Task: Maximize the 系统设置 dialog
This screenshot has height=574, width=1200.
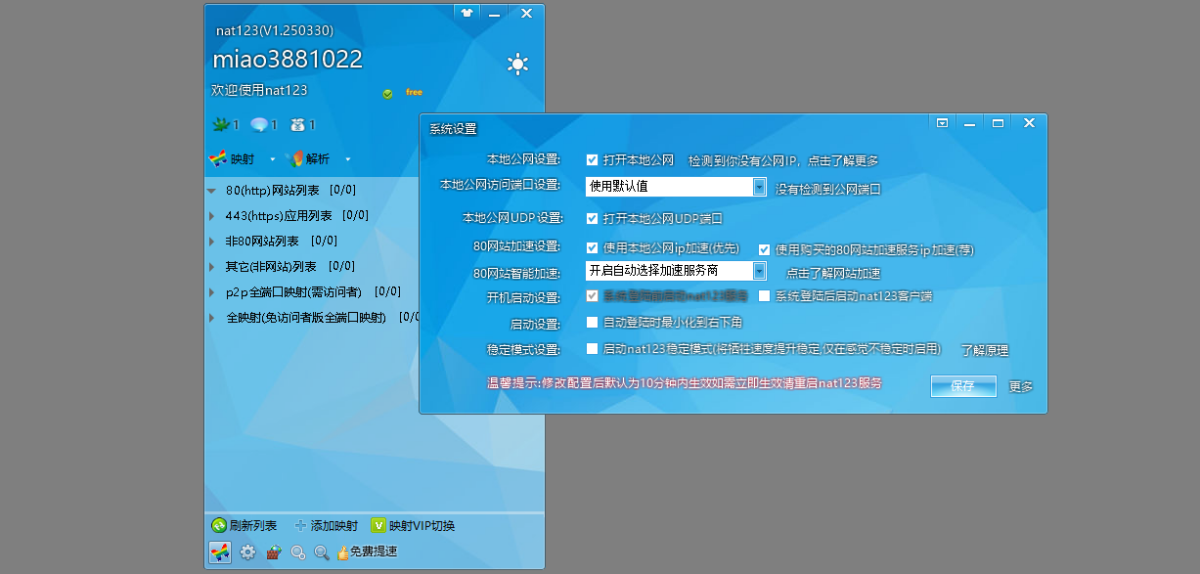Action: [x=998, y=123]
